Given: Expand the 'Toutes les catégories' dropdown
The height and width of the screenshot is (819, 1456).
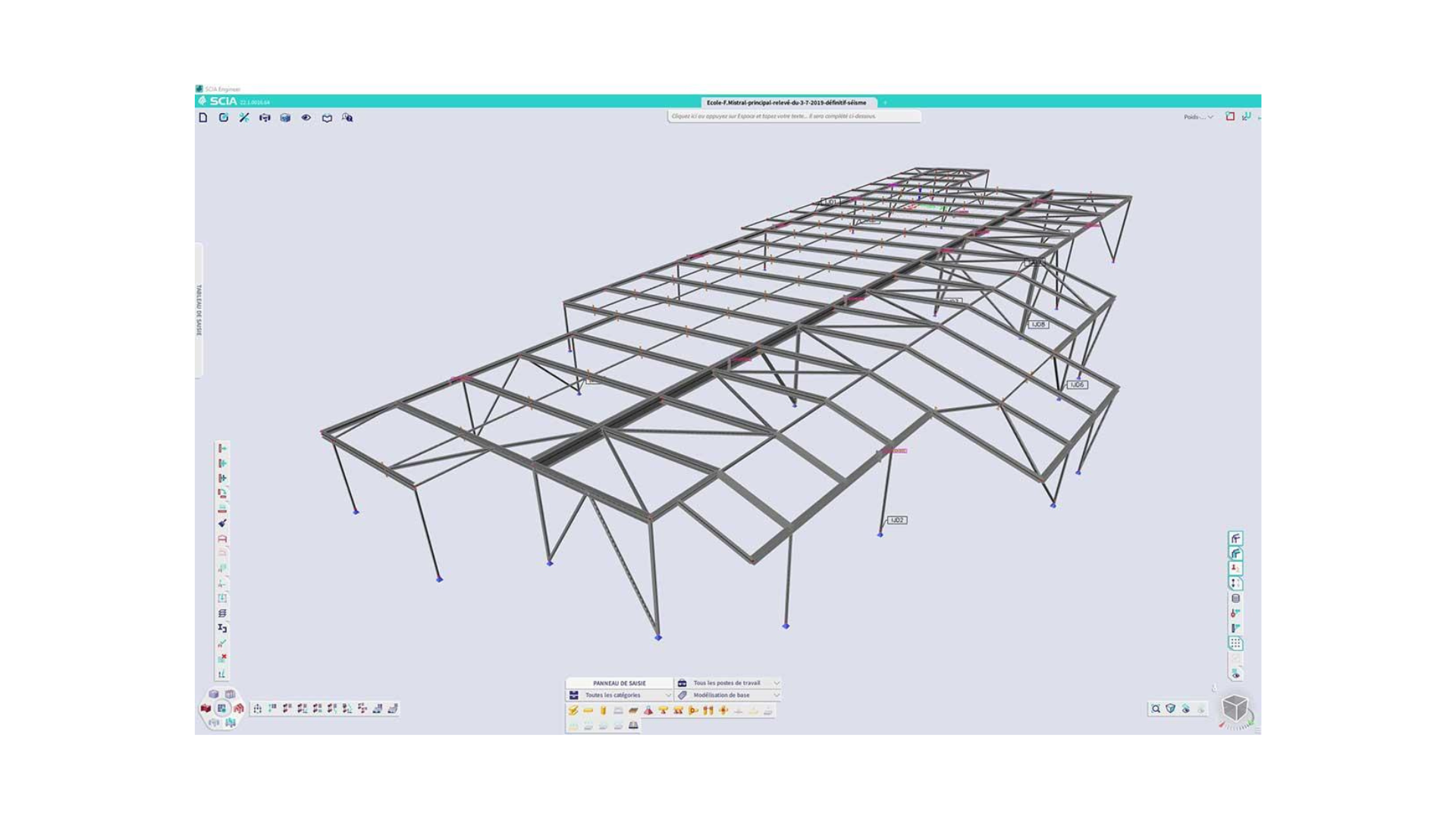Looking at the screenshot, I should (620, 695).
